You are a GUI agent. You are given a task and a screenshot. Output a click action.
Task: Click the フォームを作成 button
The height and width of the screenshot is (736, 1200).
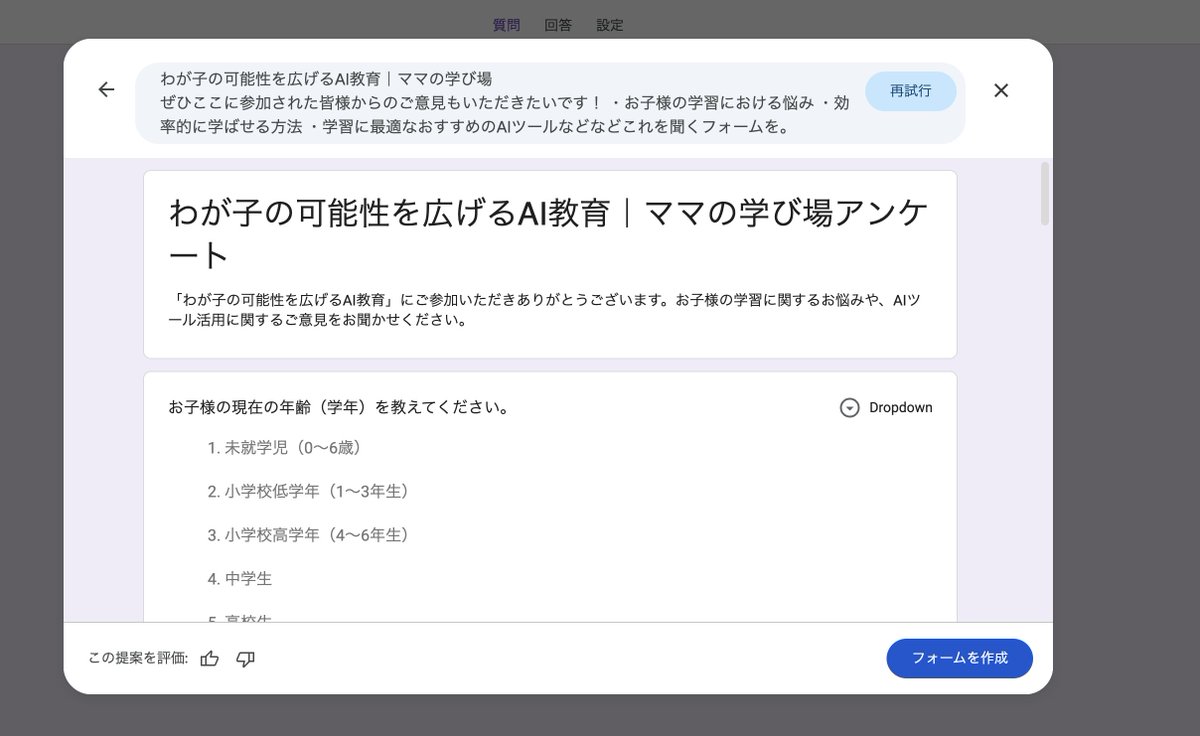(x=959, y=658)
